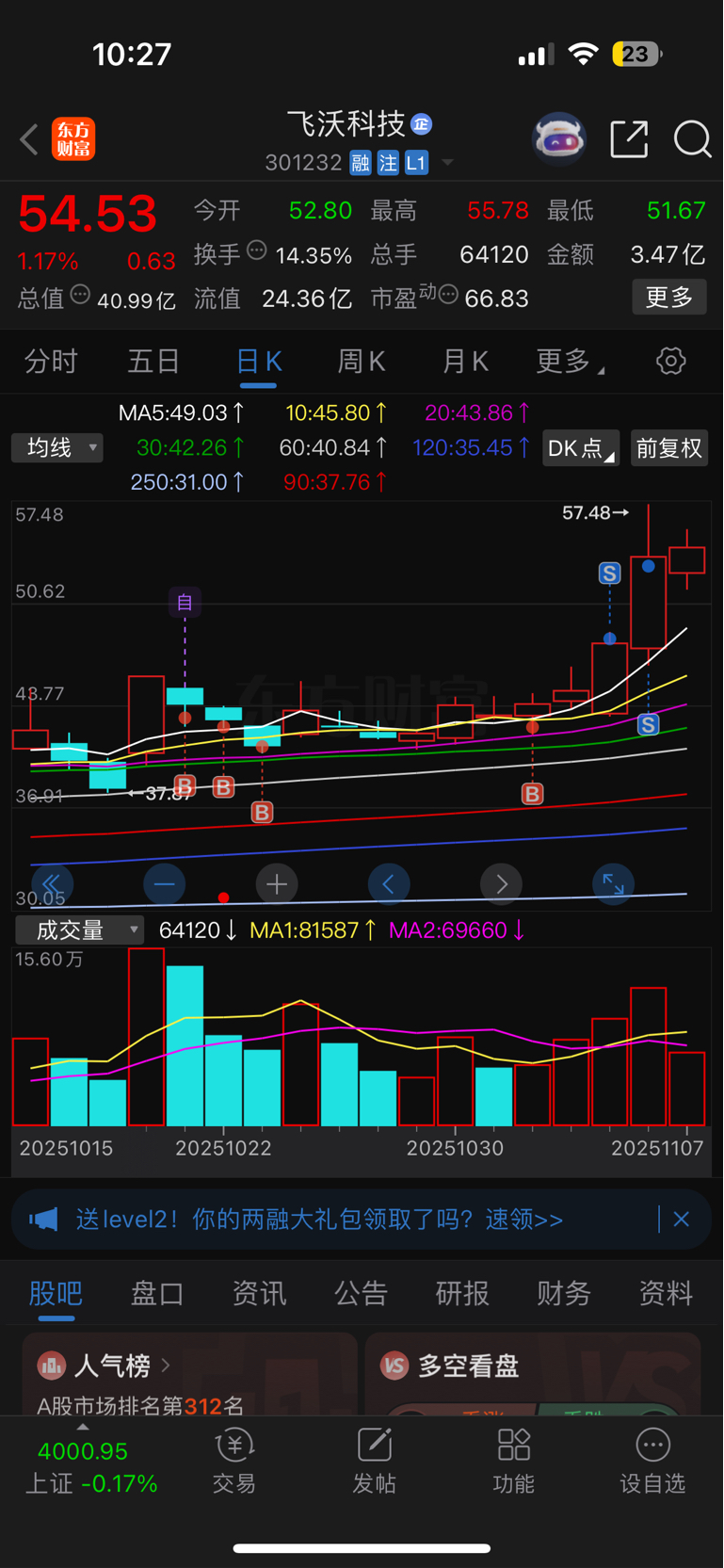The height and width of the screenshot is (1568, 724).
Task: Tap the 市盈 info icon
Action: [448, 295]
